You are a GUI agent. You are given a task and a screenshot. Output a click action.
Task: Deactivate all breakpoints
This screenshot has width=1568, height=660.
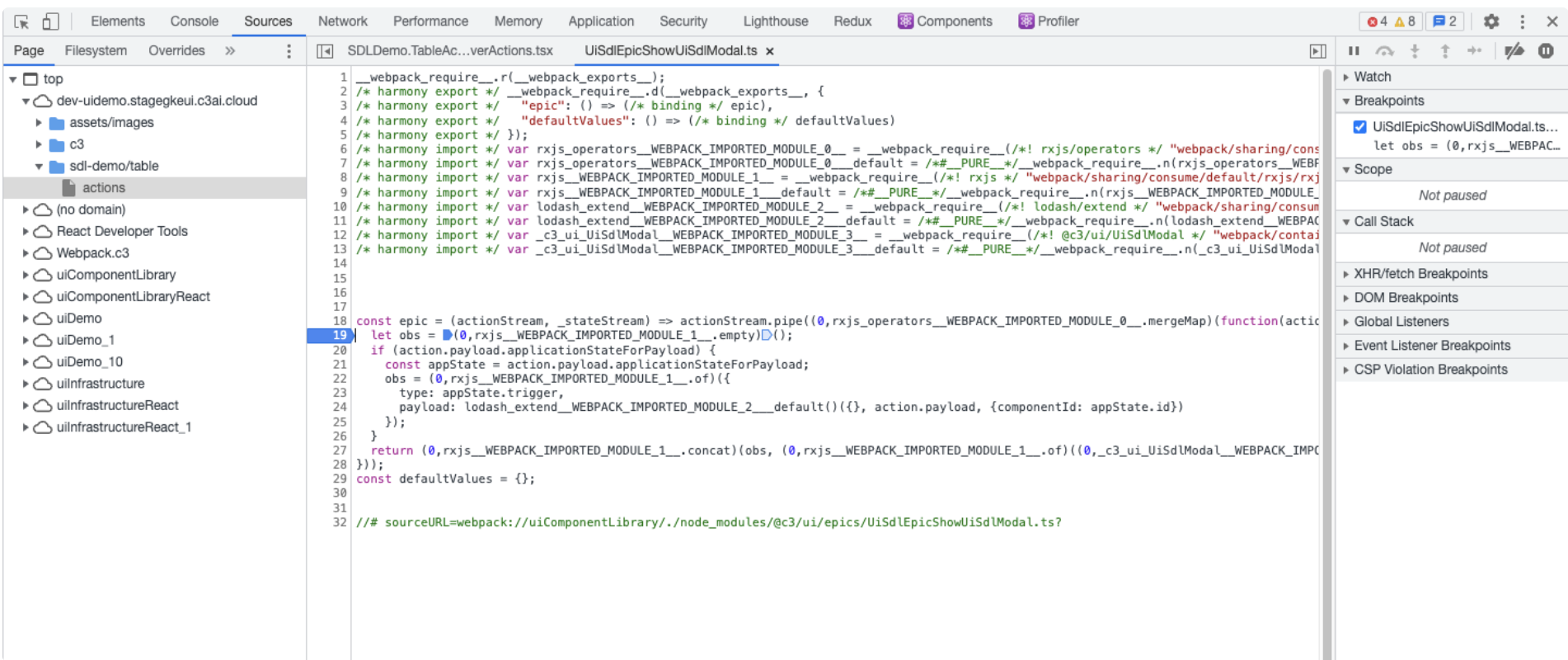(1514, 51)
